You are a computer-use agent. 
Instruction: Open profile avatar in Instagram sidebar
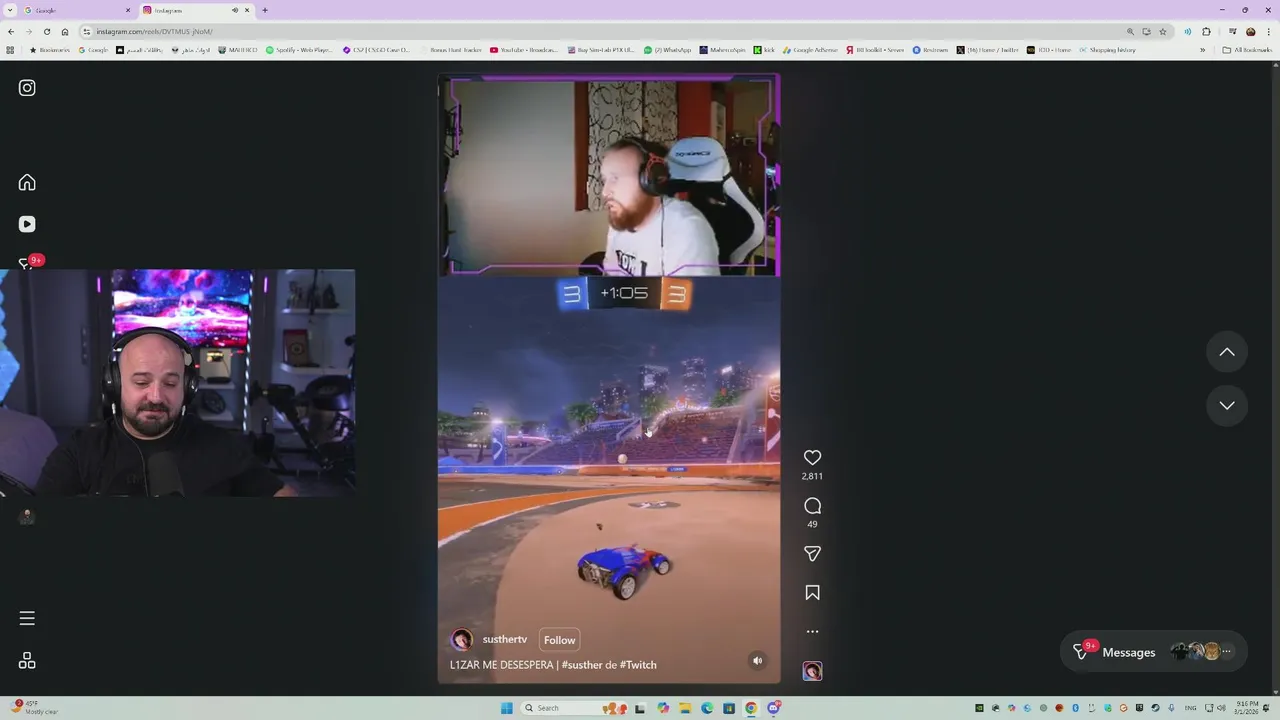27,516
